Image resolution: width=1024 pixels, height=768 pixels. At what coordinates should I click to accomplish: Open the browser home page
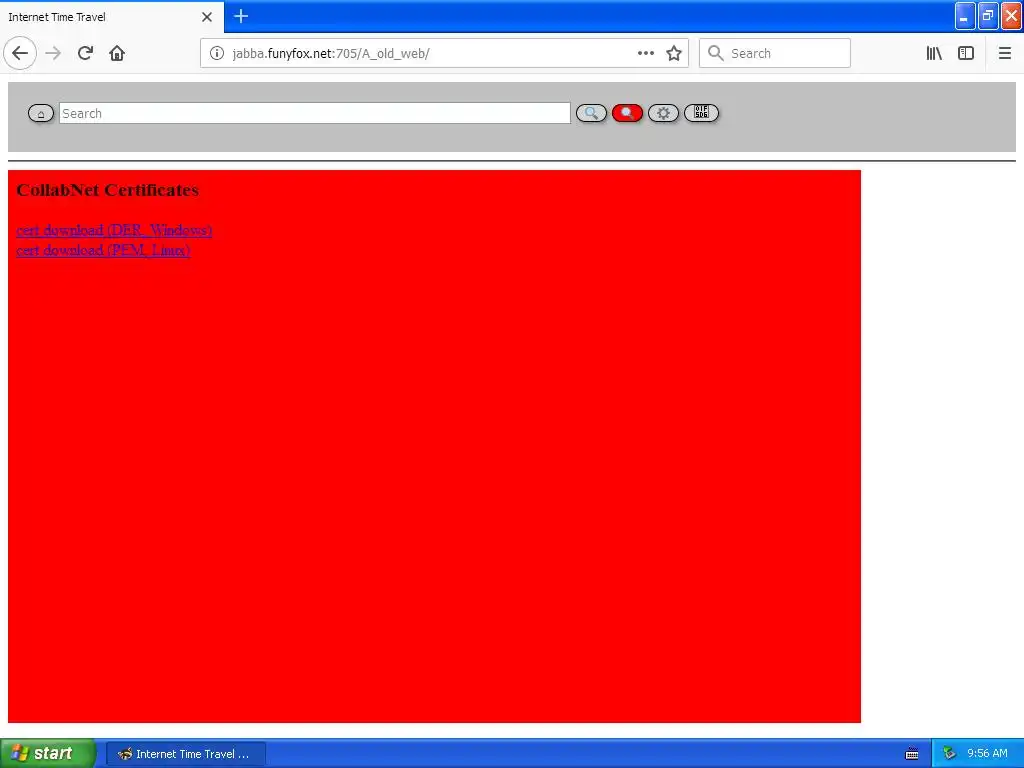coord(117,54)
